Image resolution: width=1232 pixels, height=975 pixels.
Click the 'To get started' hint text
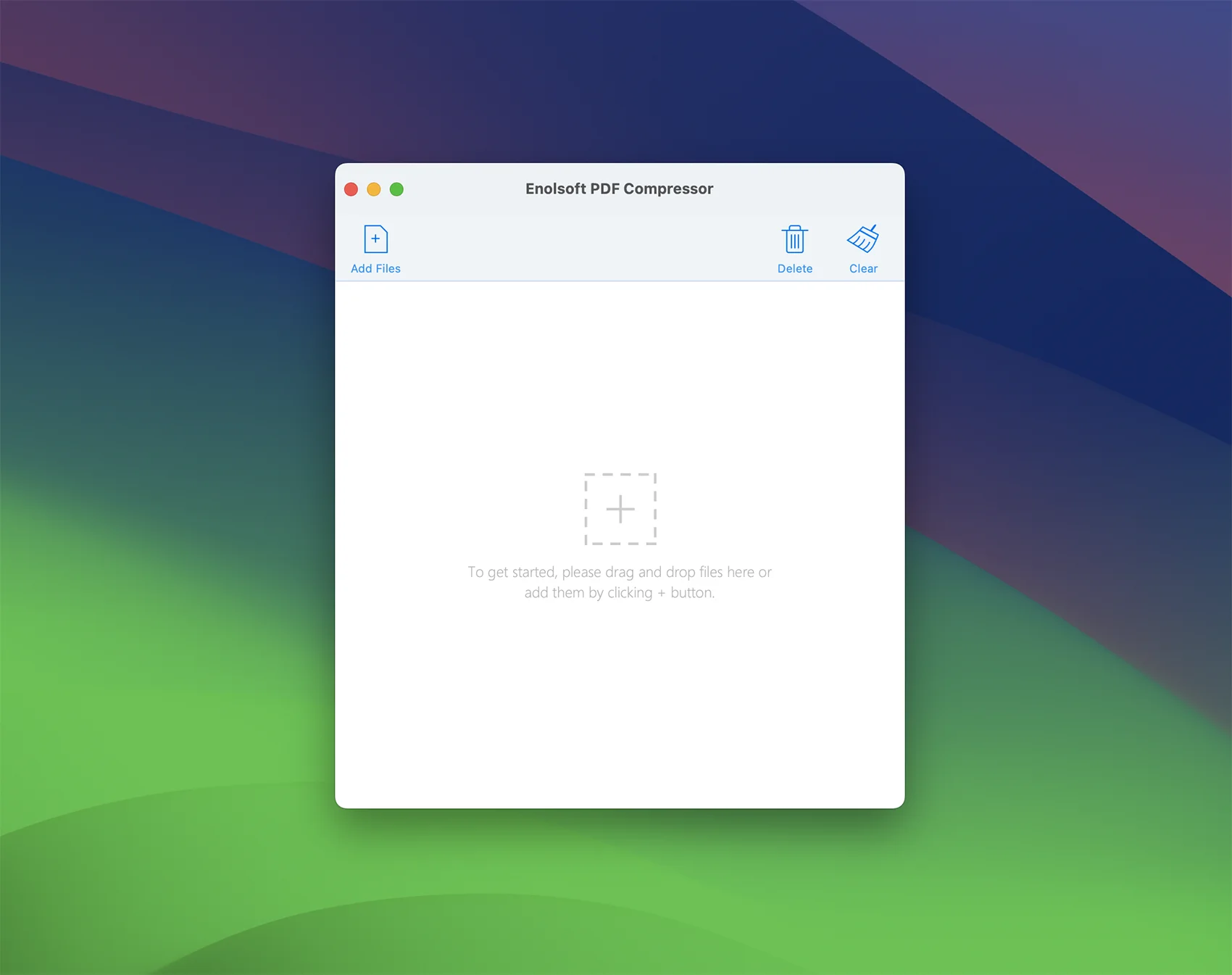[x=620, y=582]
